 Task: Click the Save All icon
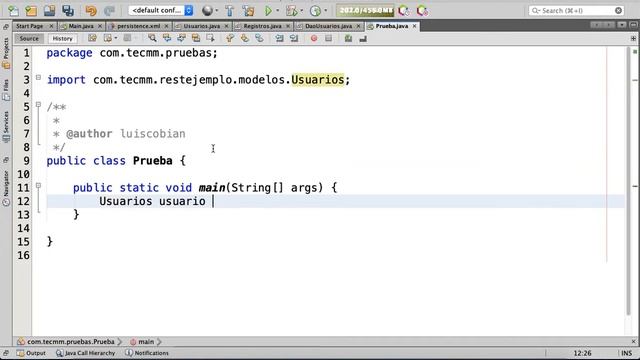click(68, 11)
